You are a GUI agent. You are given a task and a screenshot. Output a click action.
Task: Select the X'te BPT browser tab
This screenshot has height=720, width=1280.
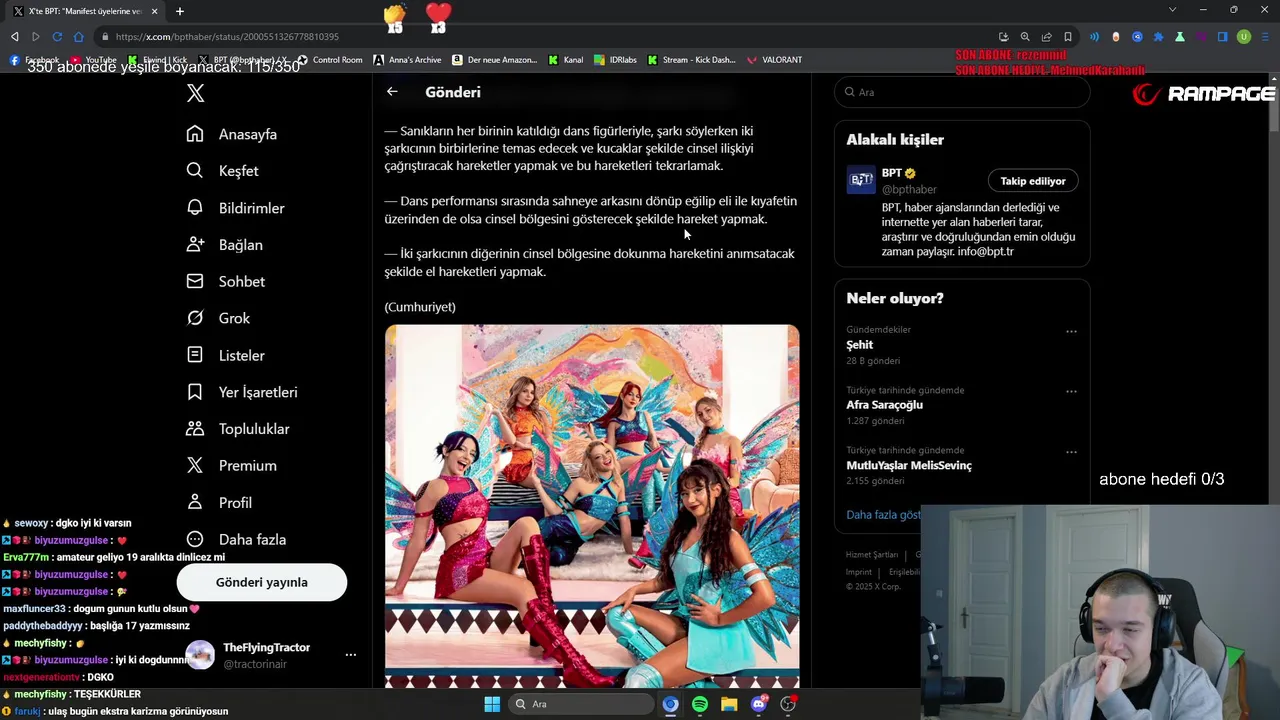(x=86, y=11)
